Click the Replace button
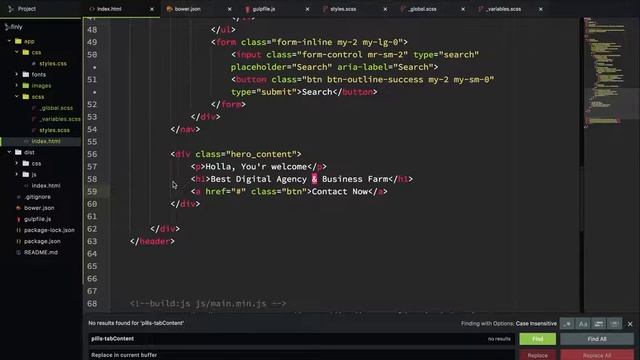 point(538,355)
